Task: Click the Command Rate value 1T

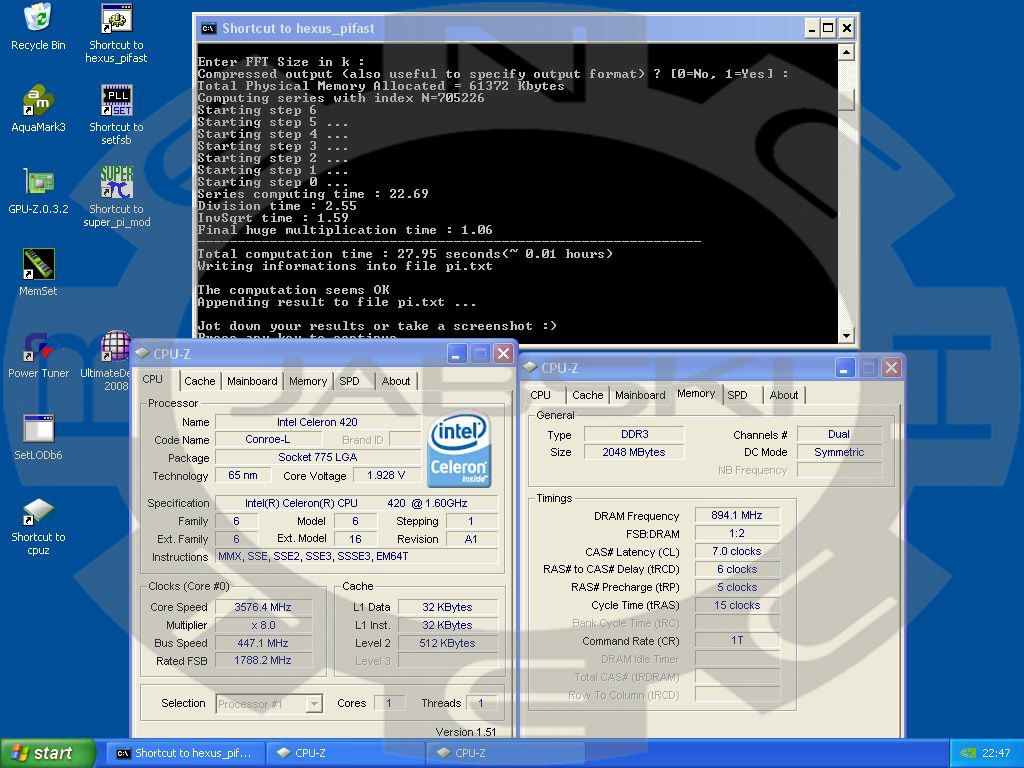Action: pyautogui.click(x=737, y=640)
